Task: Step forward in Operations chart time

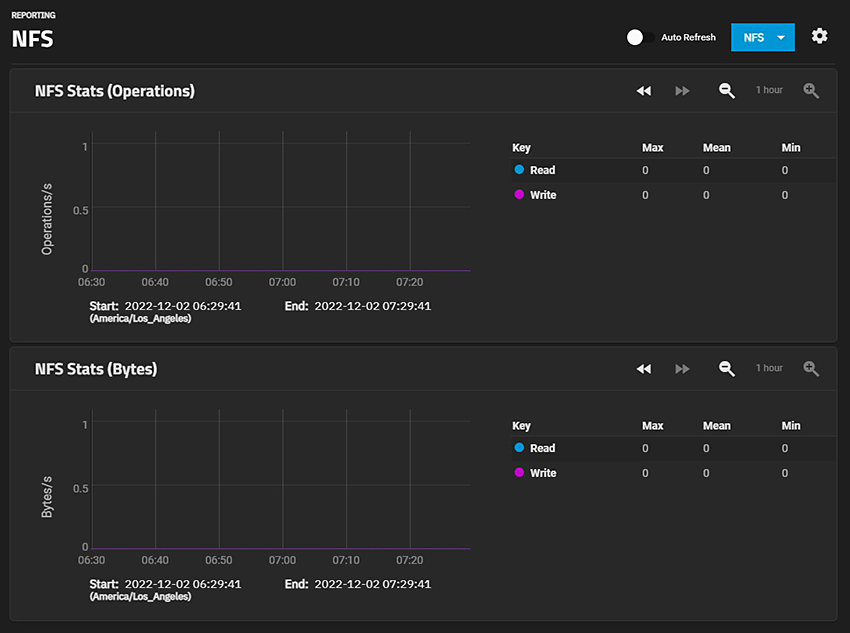Action: pos(682,91)
